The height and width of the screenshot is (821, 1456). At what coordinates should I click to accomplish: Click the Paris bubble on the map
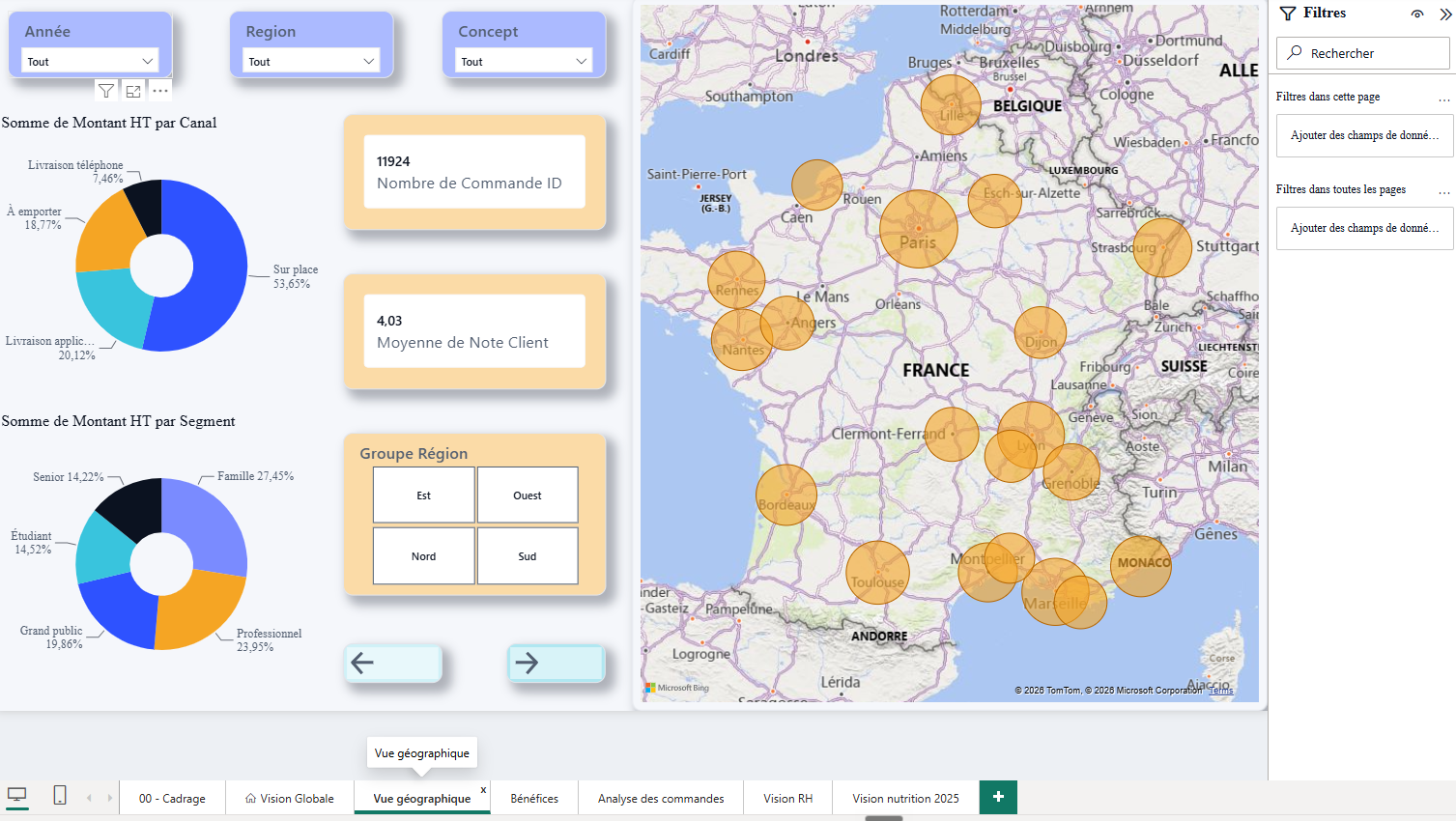919,229
